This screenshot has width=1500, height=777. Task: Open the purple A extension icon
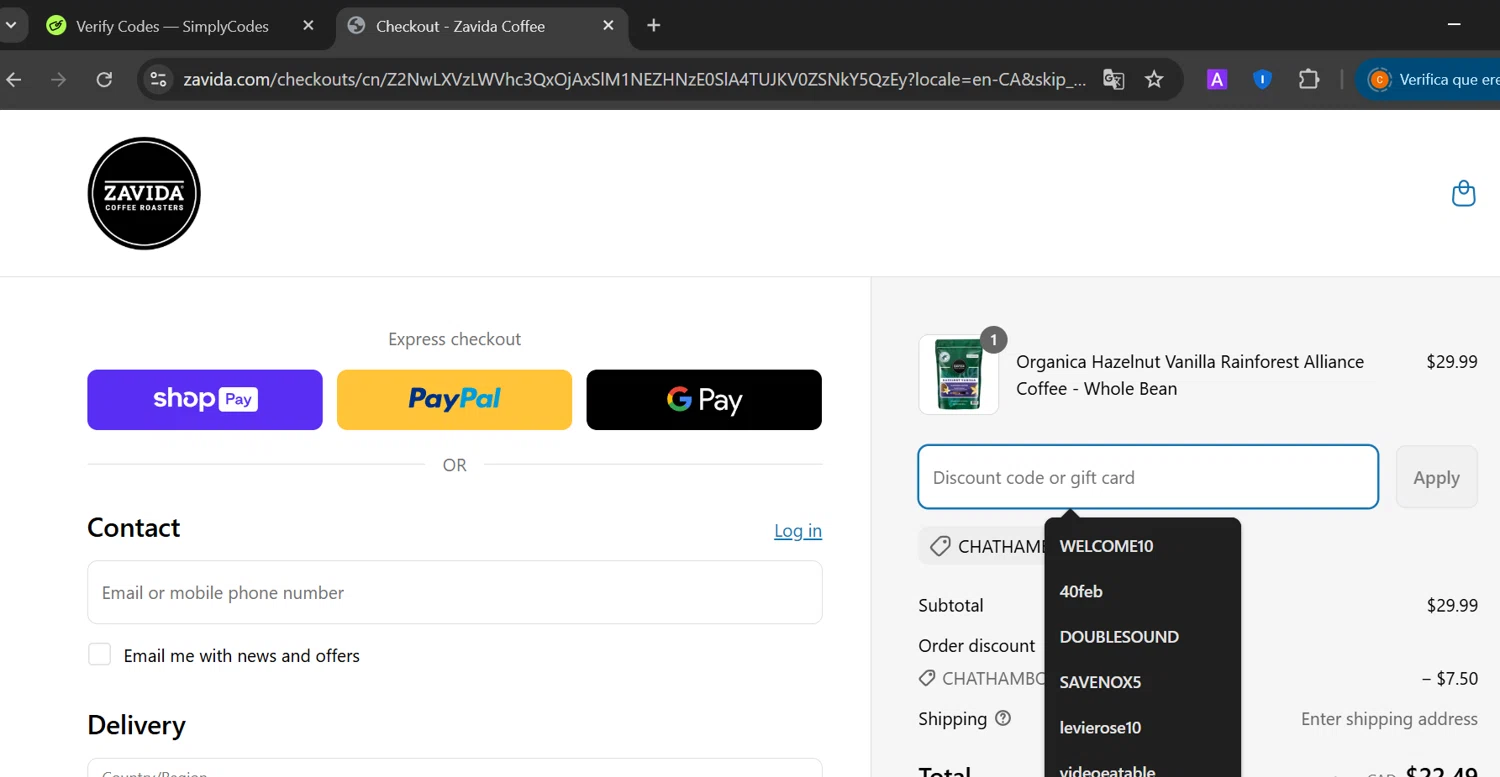point(1217,79)
